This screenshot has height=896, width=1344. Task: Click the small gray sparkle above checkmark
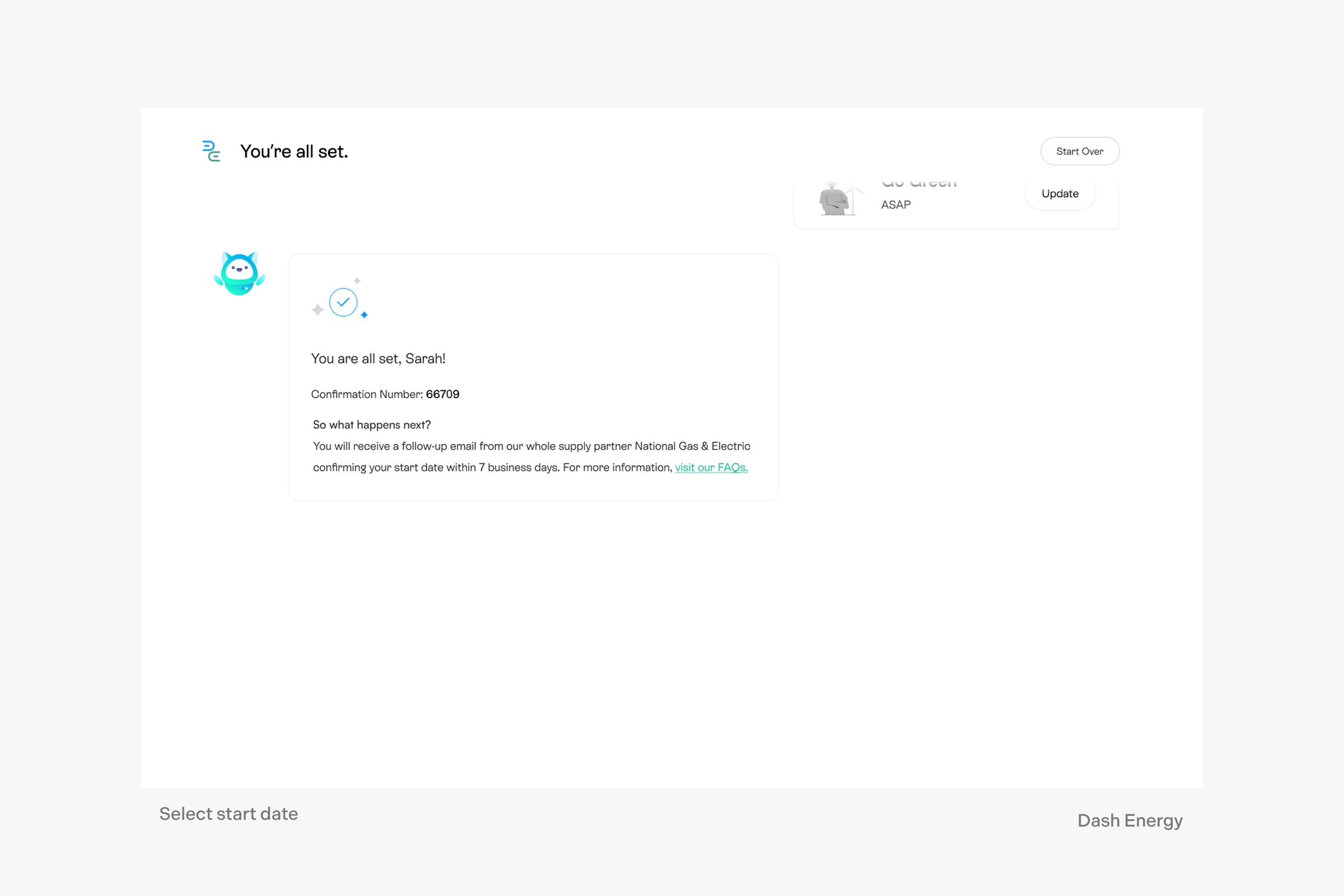point(357,281)
